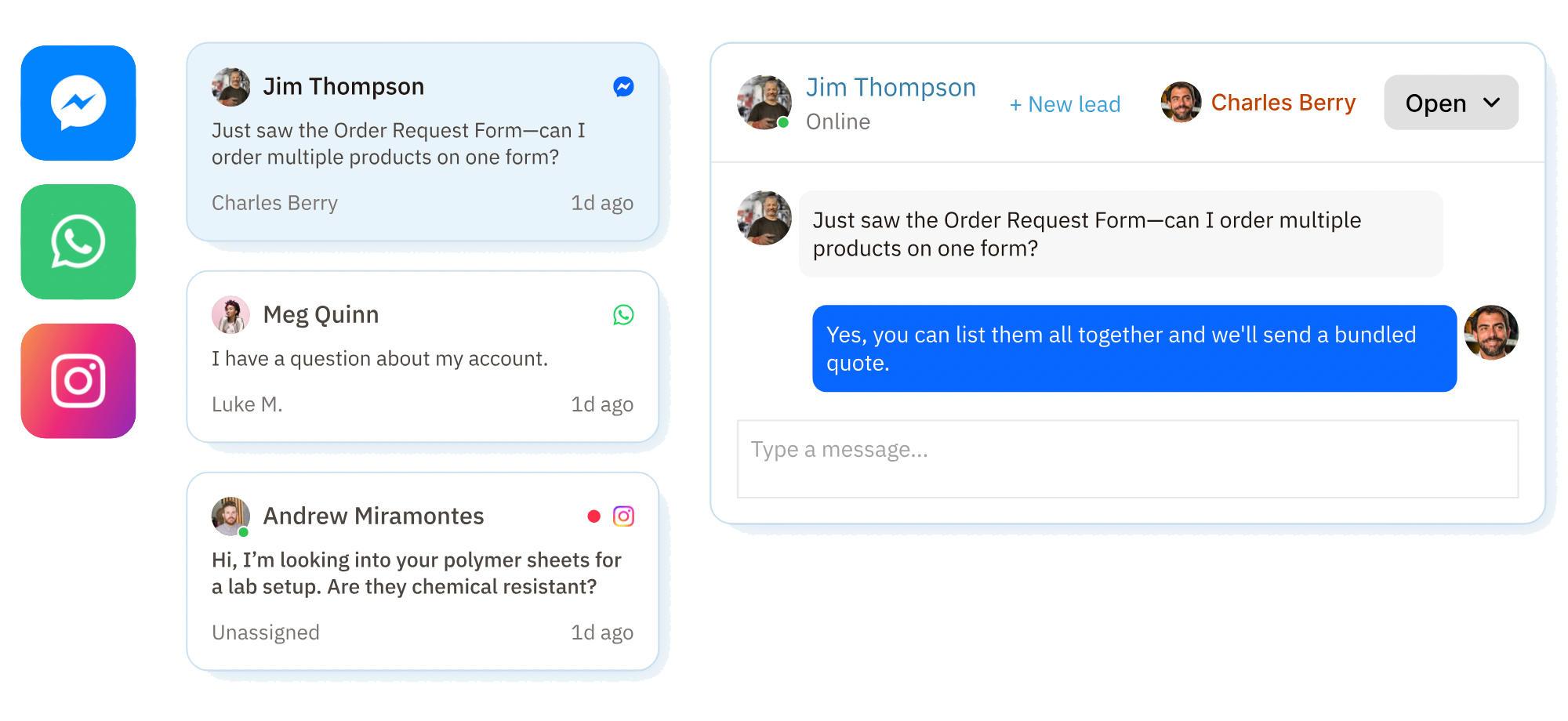Click Jim Thompson's avatar in chat header
The image size is (1568, 721).
click(764, 103)
